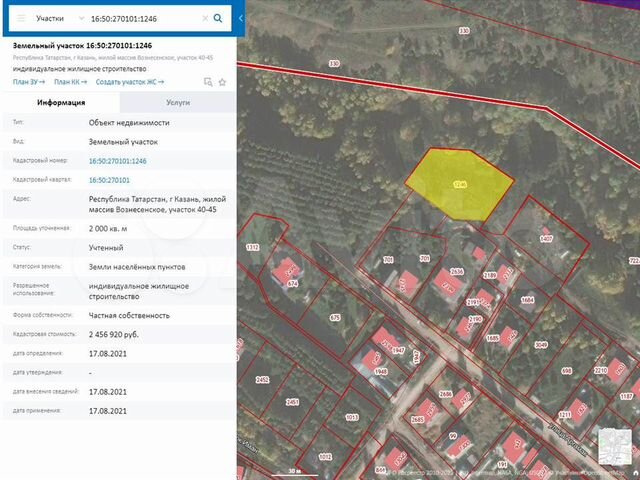This screenshot has height=480, width=640.
Task: Click the find-on-map icon beside star
Action: pyautogui.click(x=207, y=81)
